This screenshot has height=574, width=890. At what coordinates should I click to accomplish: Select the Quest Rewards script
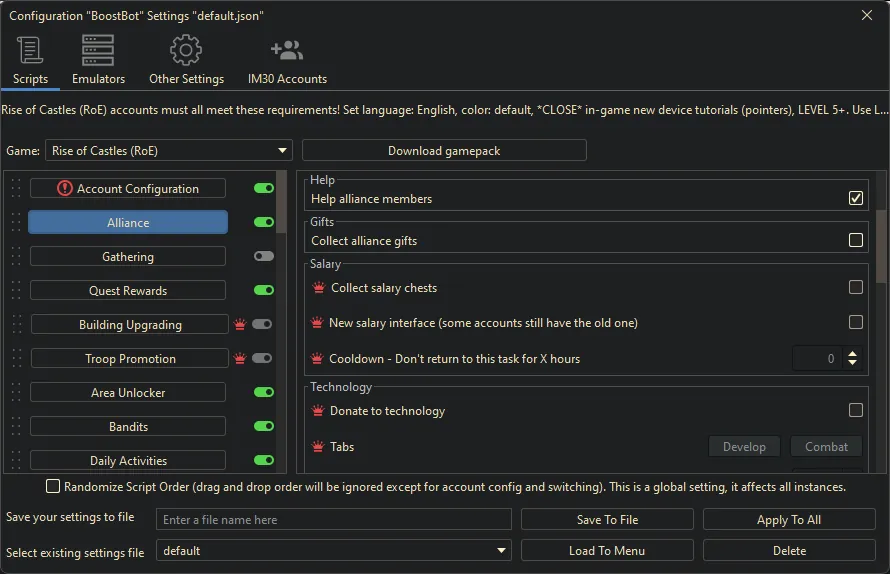point(128,290)
